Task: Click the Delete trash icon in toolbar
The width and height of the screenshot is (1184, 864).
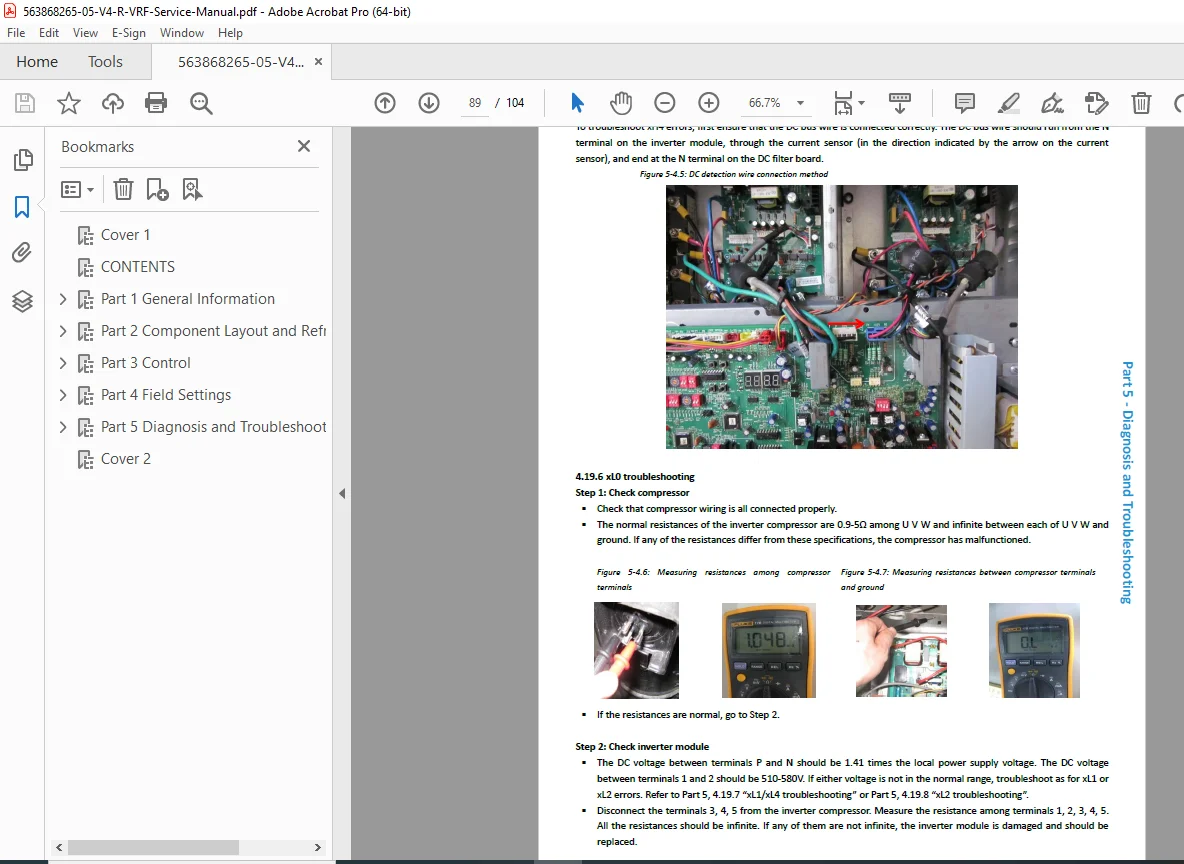Action: pos(1141,103)
